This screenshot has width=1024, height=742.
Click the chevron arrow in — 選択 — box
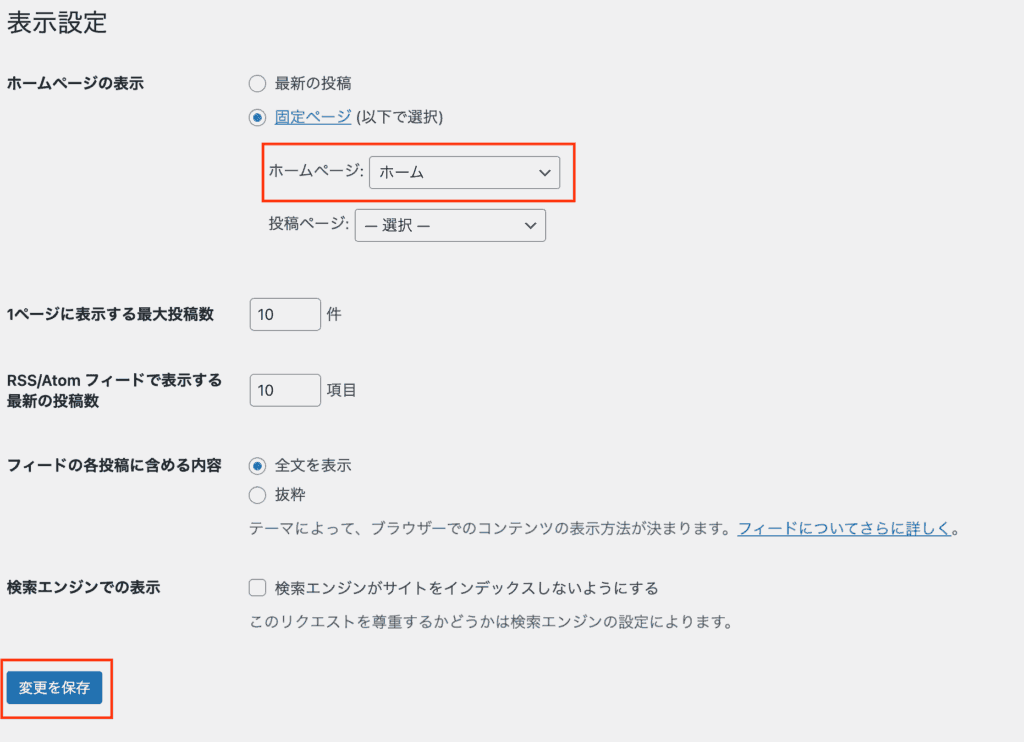(530, 225)
